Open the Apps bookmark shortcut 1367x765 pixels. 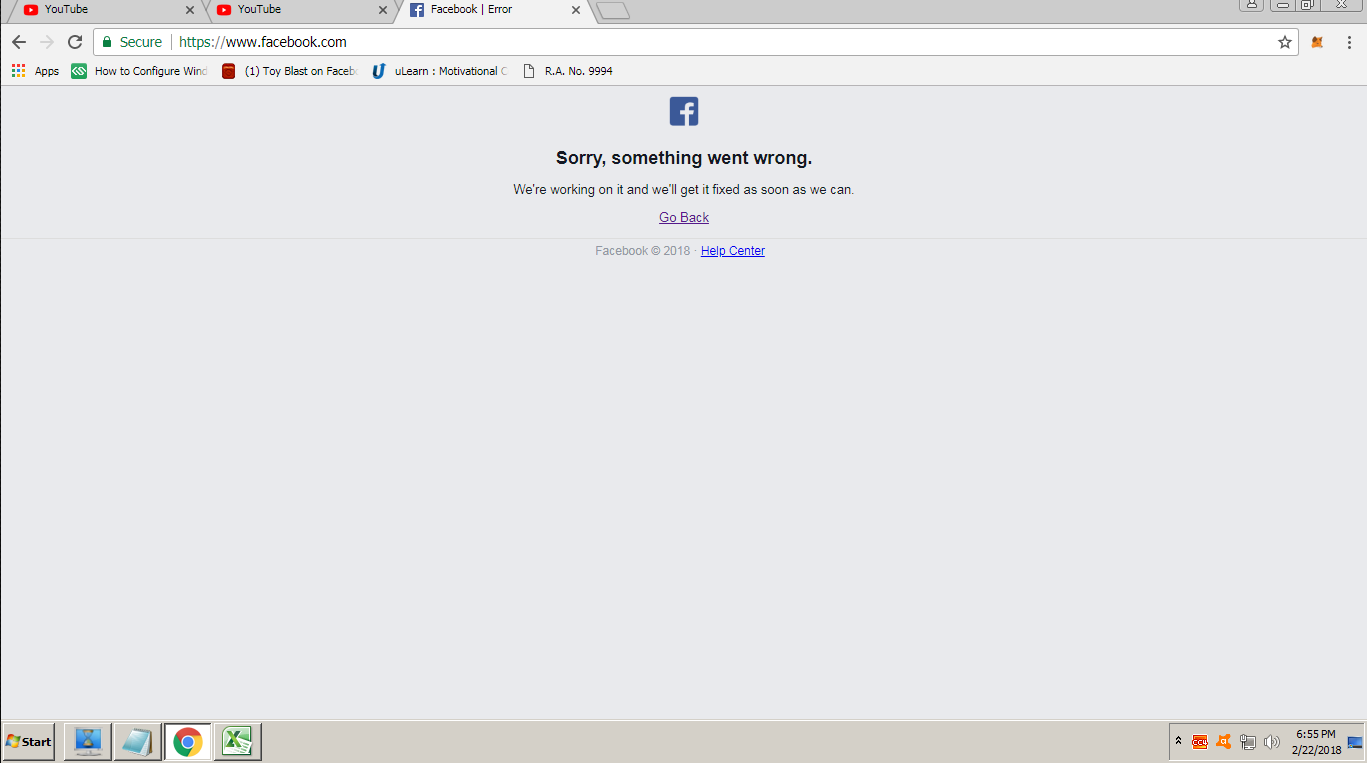coord(35,71)
